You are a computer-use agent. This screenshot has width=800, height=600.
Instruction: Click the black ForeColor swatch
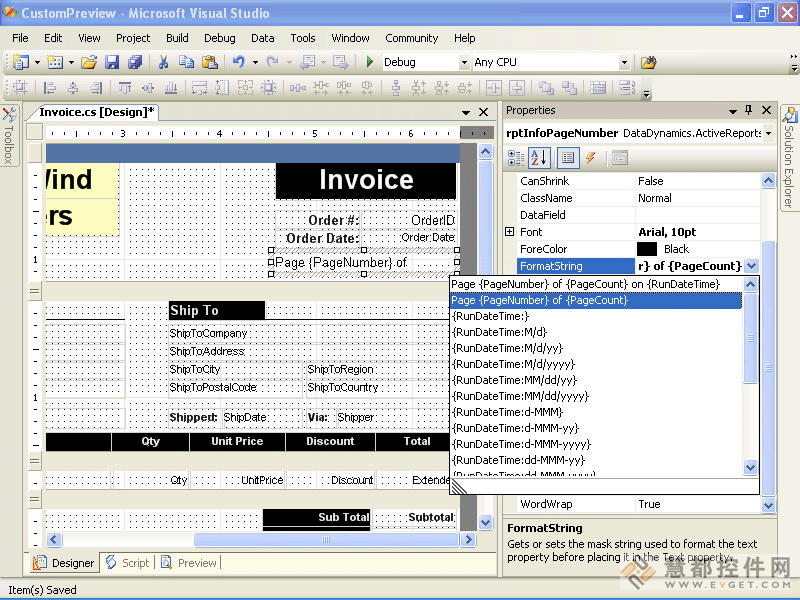[x=646, y=249]
